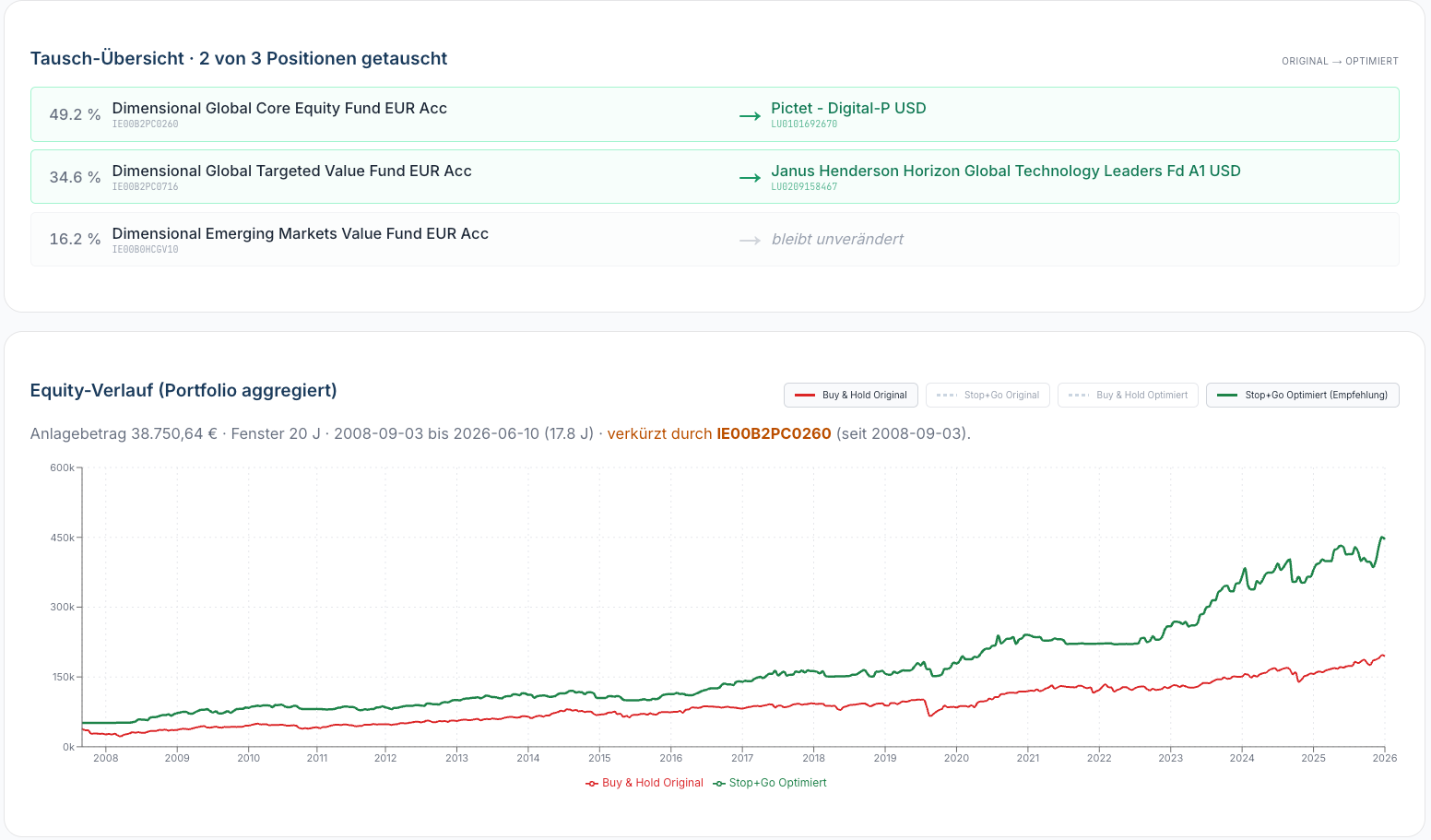The width and height of the screenshot is (1431, 840).
Task: Click the green arrow beside Pictet Digital-P
Action: (750, 115)
